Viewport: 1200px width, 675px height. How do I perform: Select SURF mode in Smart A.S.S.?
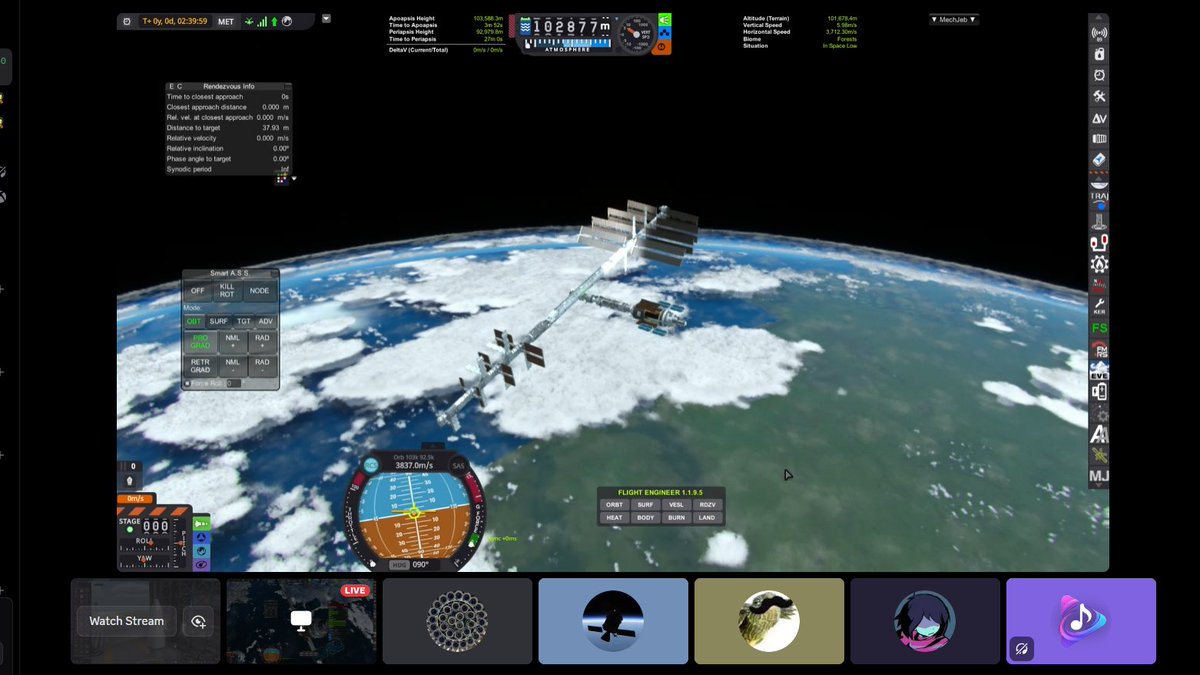(218, 321)
